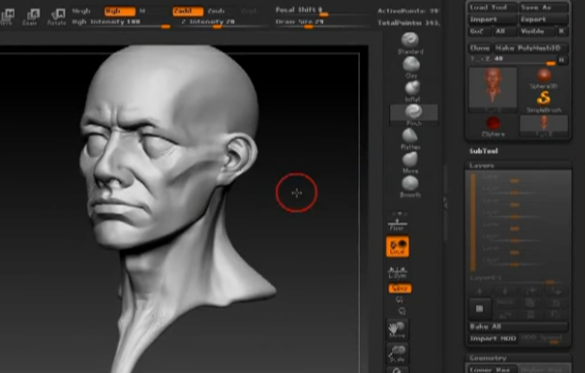Adjust the Rgb Intensity slider
Viewport: 585px width, 373px height.
[121, 23]
